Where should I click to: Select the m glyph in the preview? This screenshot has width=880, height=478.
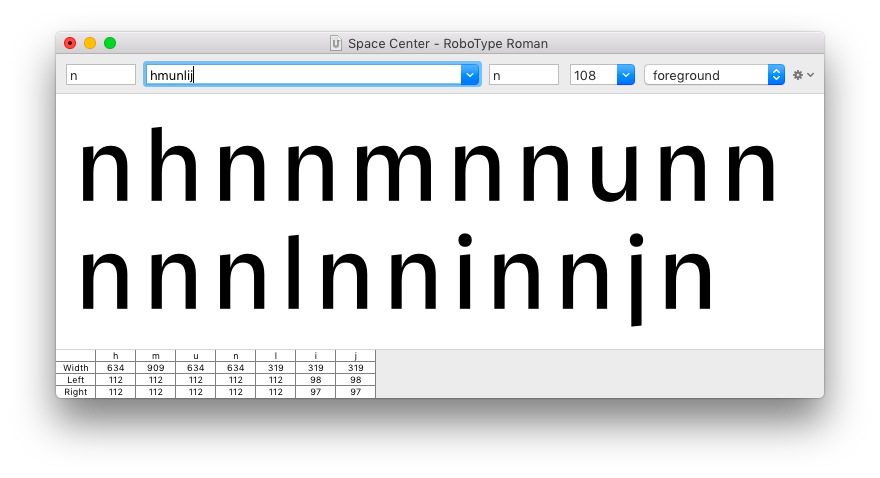pos(395,172)
